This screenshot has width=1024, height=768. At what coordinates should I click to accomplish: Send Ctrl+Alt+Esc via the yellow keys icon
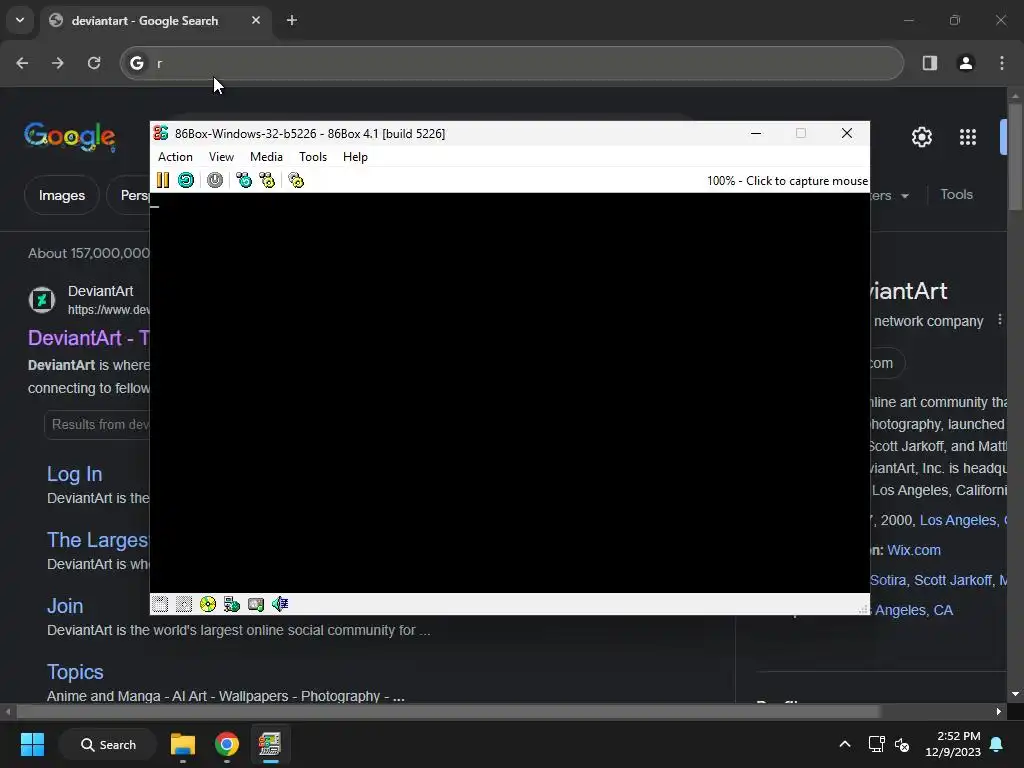[x=267, y=180]
